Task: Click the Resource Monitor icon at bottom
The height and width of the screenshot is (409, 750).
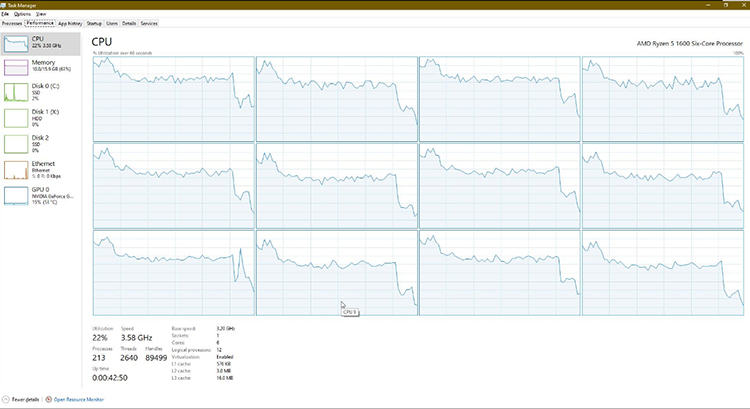Action: (x=48, y=399)
